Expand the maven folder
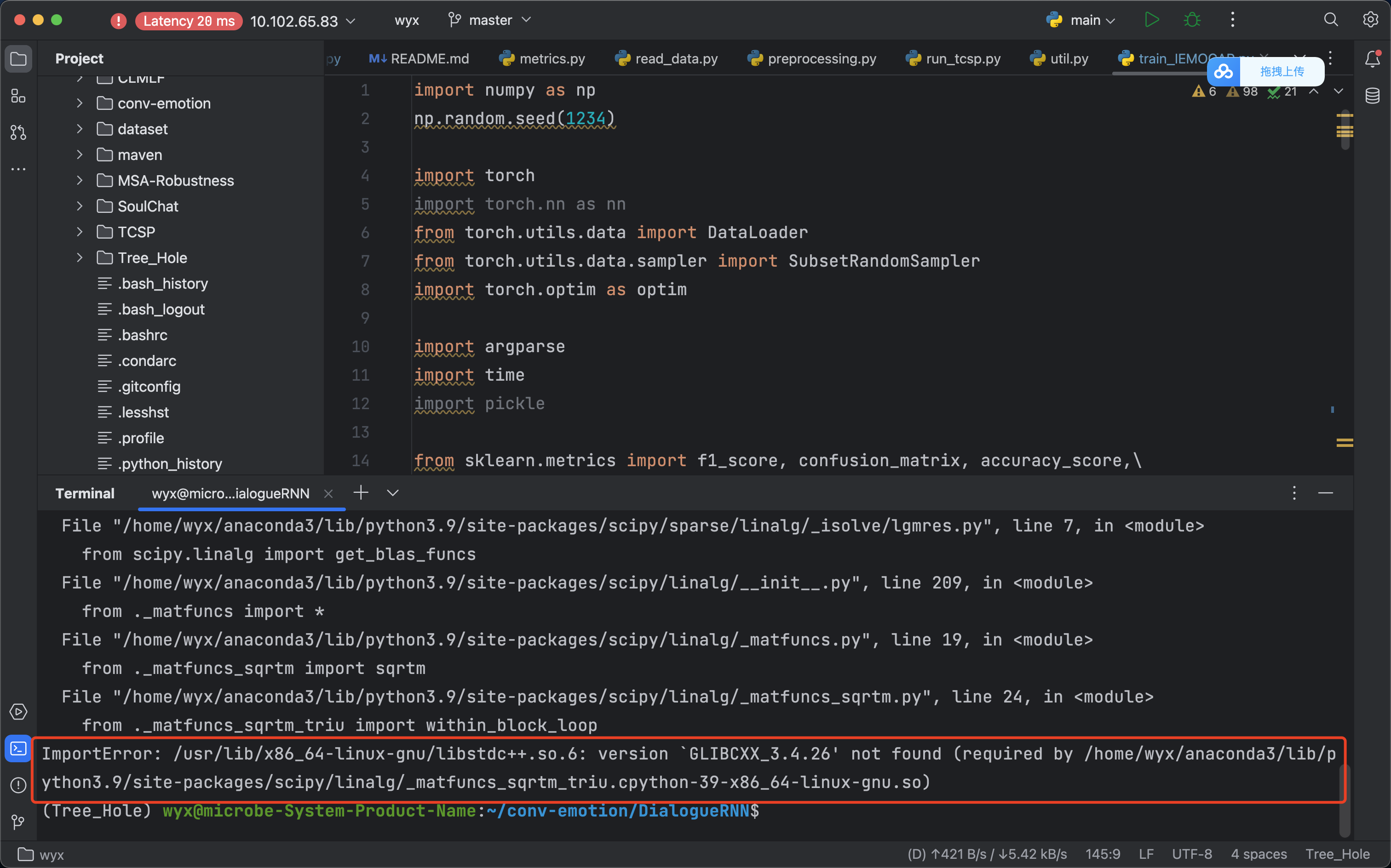 [80, 155]
